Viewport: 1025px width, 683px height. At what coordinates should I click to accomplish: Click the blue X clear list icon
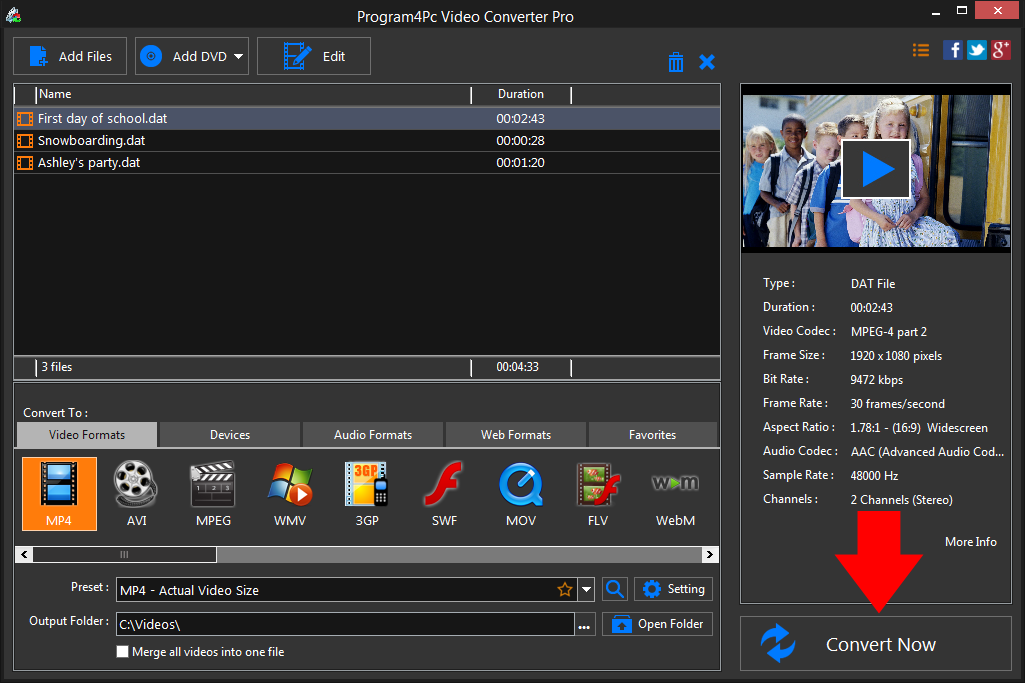707,62
